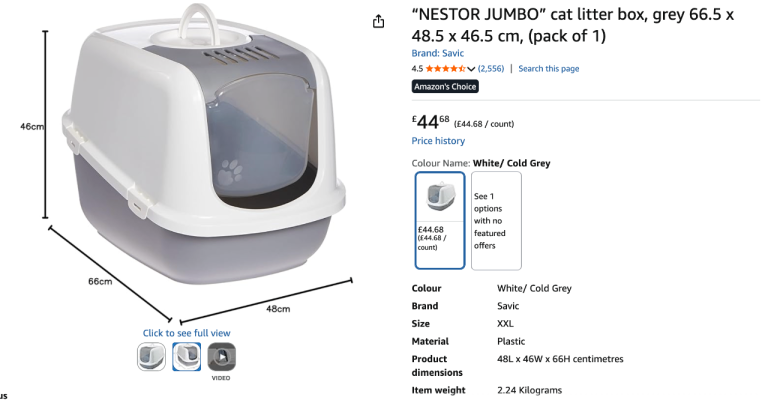The height and width of the screenshot is (403, 768).
Task: Click the 4.5 rating number
Action: pos(417,69)
